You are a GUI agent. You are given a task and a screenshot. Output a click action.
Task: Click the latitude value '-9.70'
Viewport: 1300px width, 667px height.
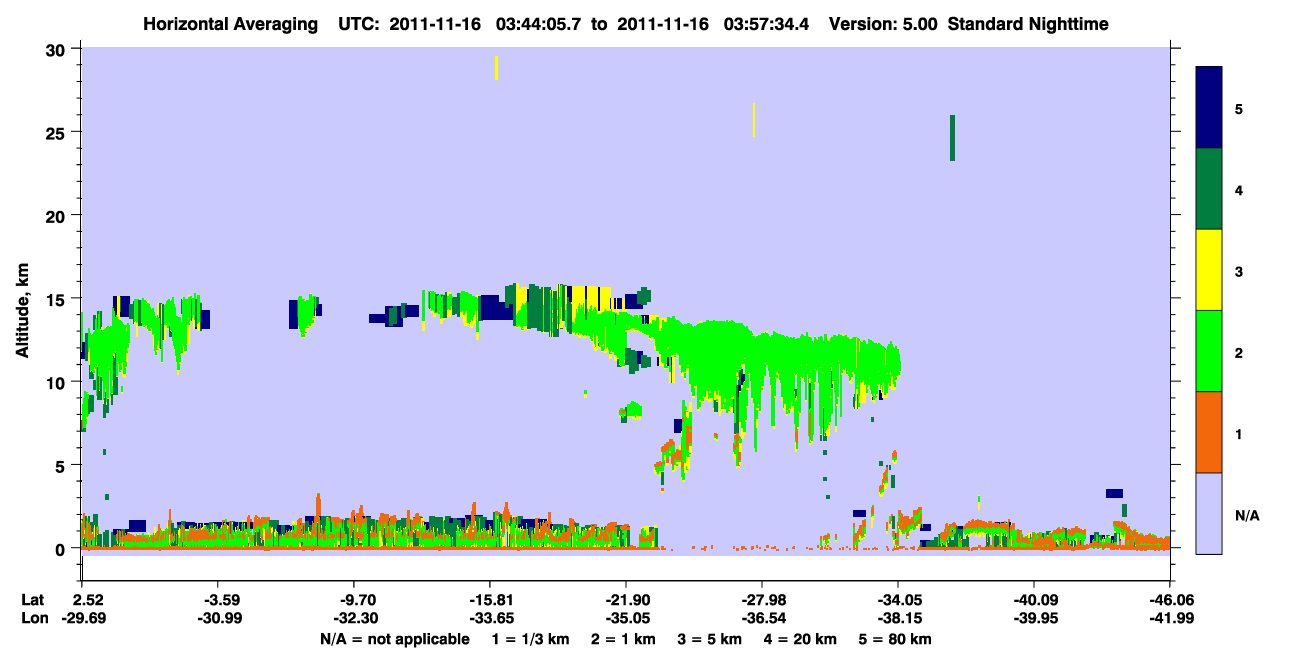353,601
